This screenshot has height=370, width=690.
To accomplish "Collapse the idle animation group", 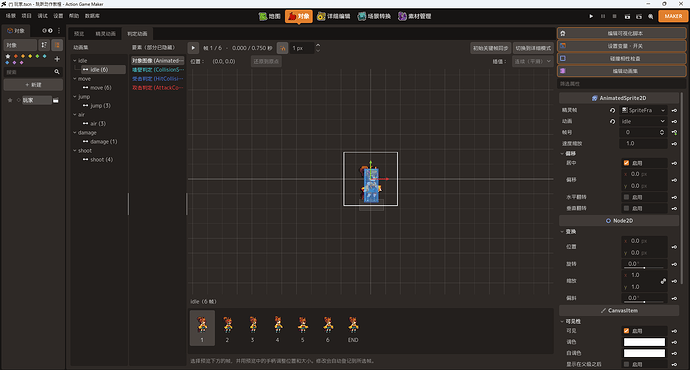I will click(75, 61).
